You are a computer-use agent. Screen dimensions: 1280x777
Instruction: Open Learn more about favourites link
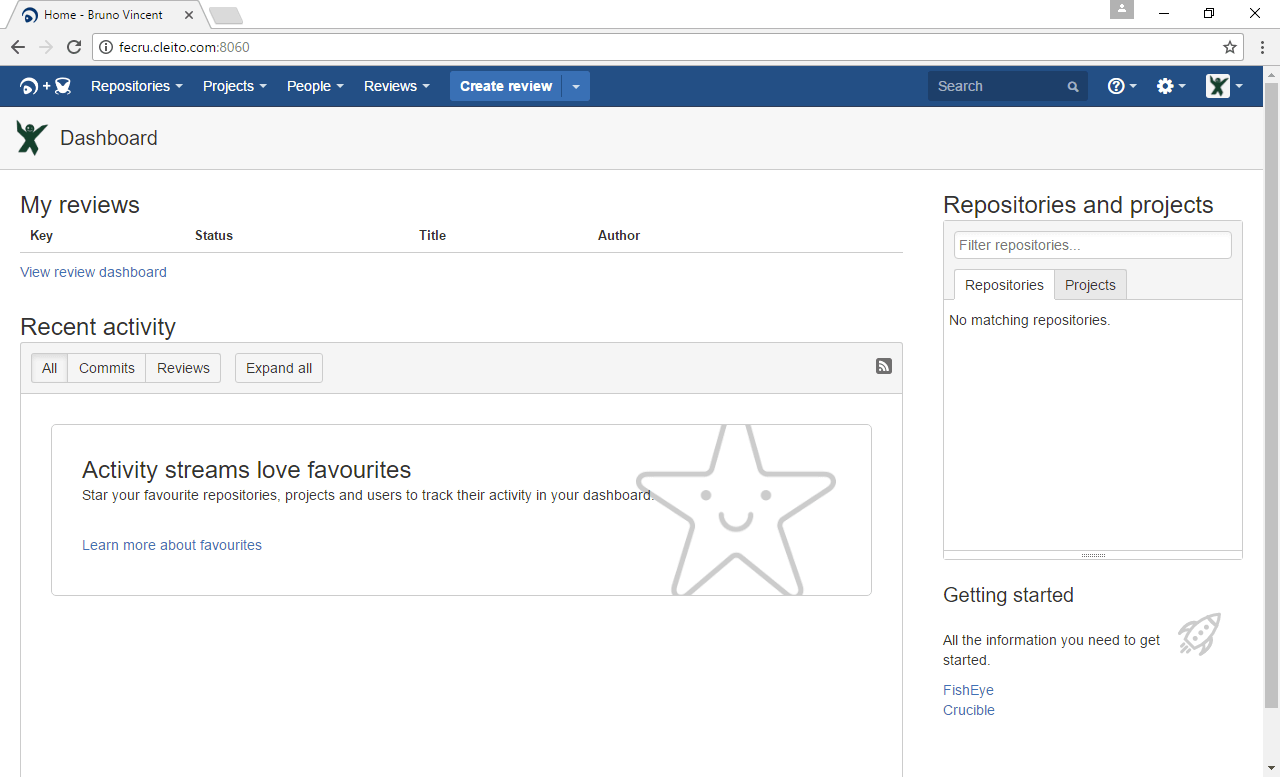[172, 545]
